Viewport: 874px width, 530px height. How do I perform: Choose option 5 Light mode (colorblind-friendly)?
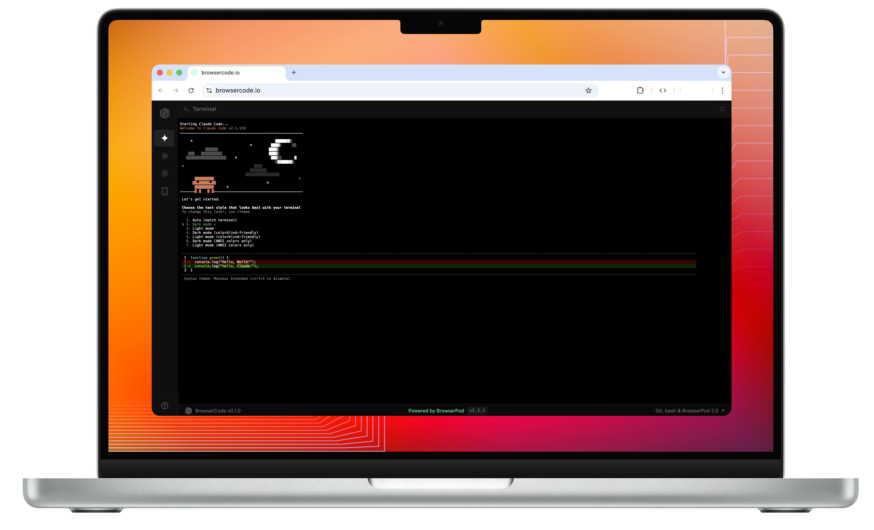click(223, 237)
